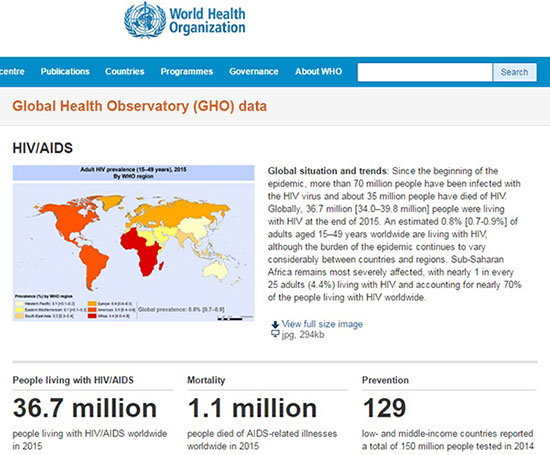Image resolution: width=550 pixels, height=455 pixels.
Task: Click the dark red Africa legend swatch
Action: click(92, 316)
